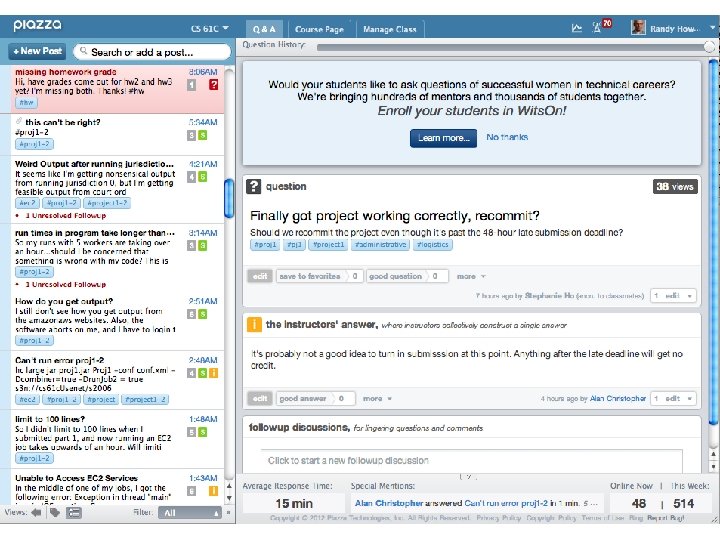This screenshot has width=720, height=540.
Task: Click the orange instructors' answer icon
Action: (x=254, y=324)
